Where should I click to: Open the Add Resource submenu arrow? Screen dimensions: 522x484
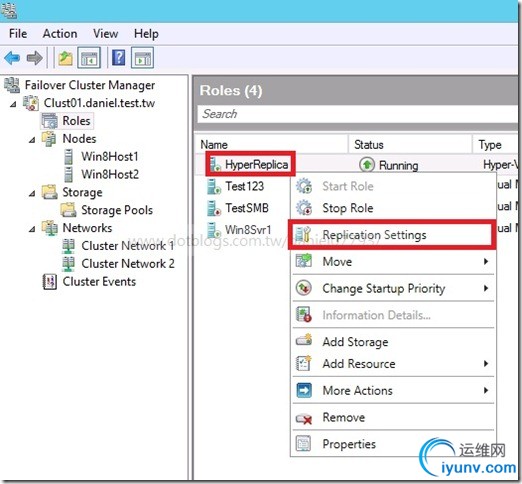(x=486, y=364)
